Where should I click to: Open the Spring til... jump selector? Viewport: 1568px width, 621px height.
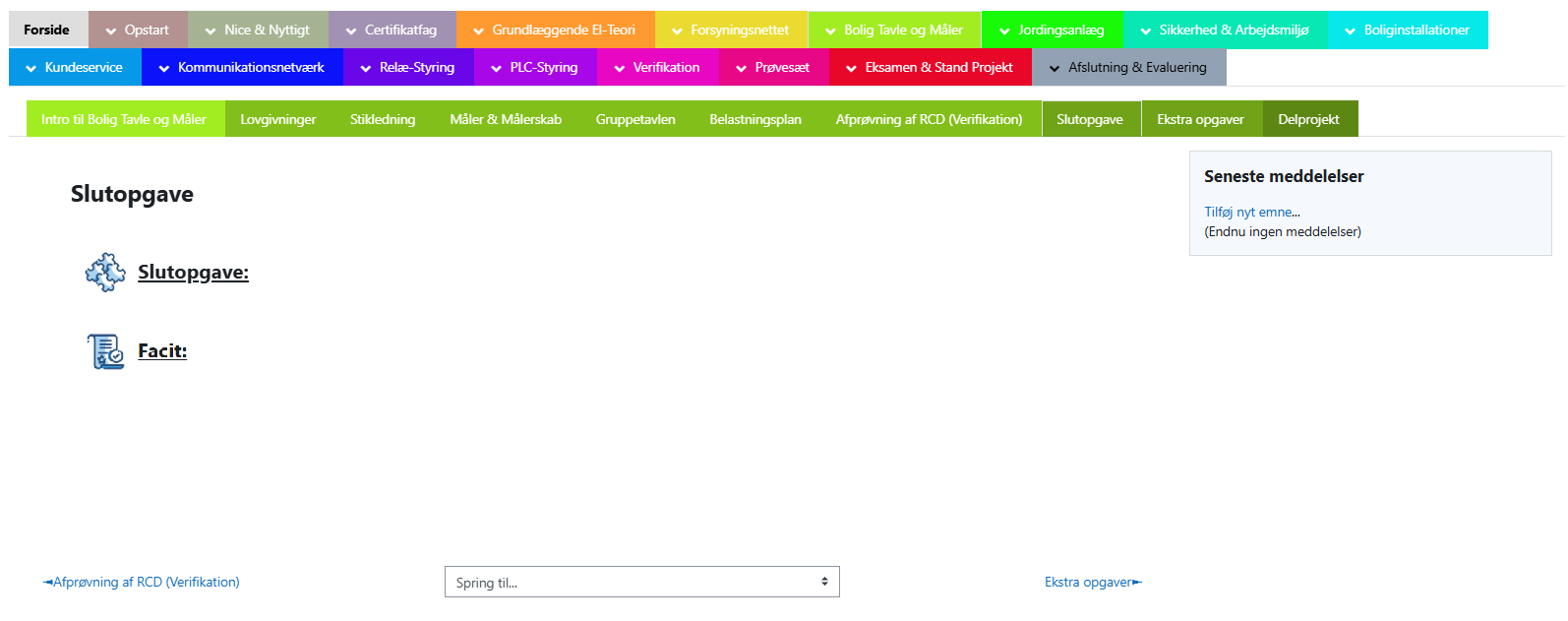pos(641,582)
